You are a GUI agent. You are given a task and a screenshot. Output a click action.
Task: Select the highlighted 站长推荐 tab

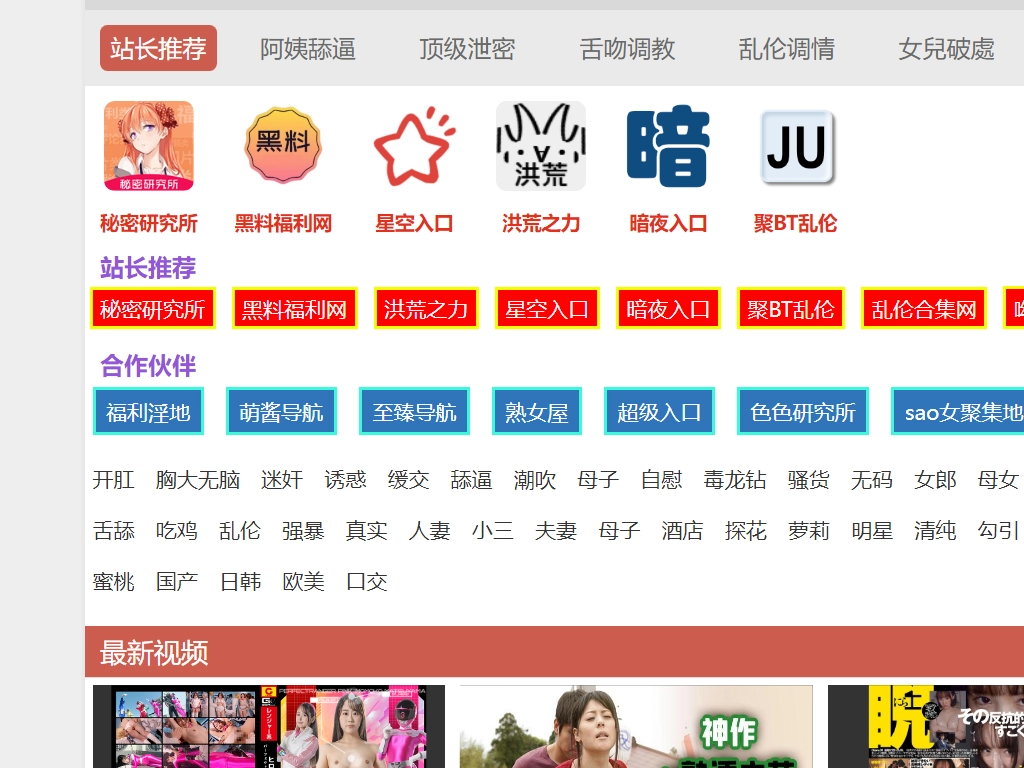[x=158, y=48]
